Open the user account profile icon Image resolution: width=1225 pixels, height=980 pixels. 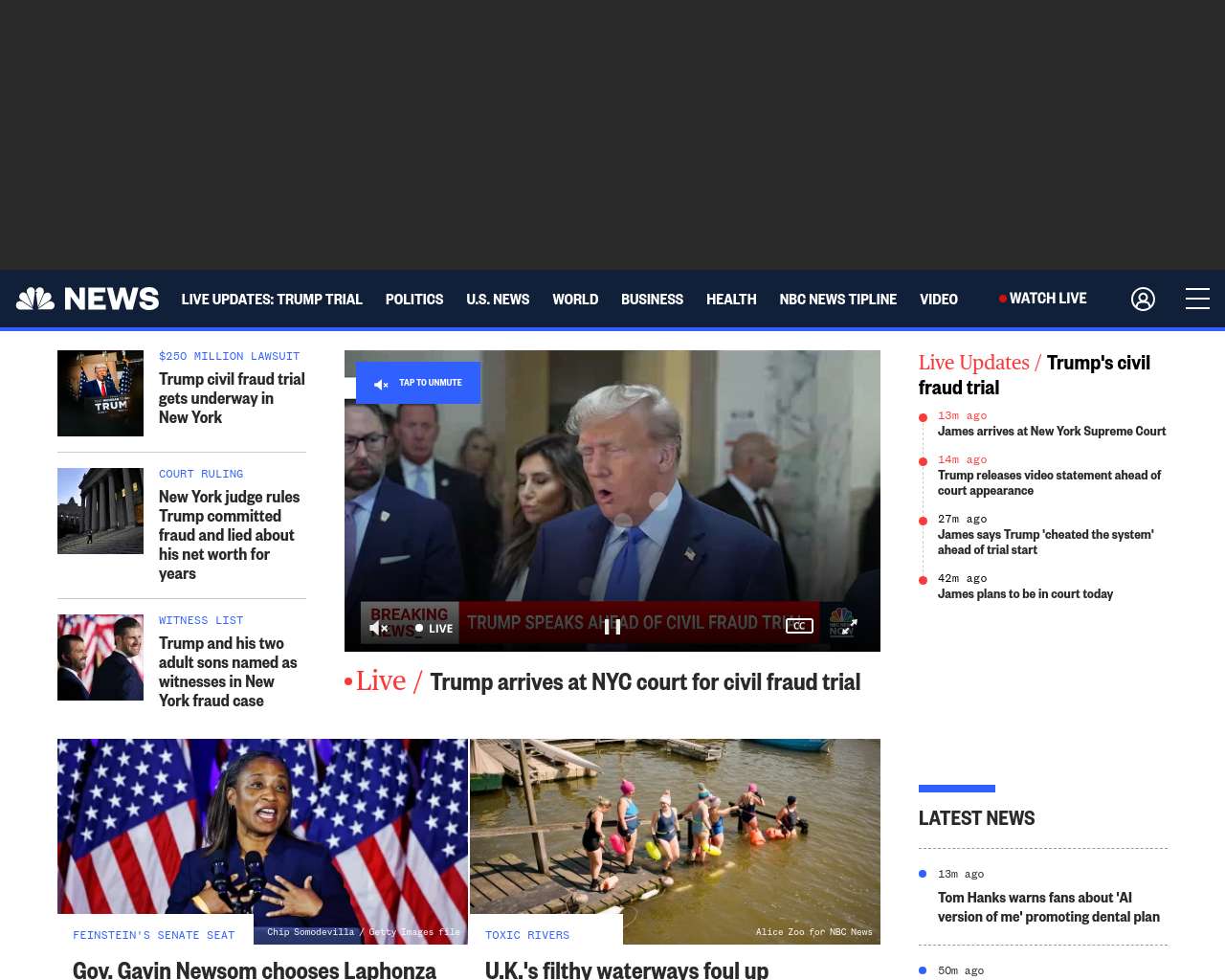tap(1143, 299)
